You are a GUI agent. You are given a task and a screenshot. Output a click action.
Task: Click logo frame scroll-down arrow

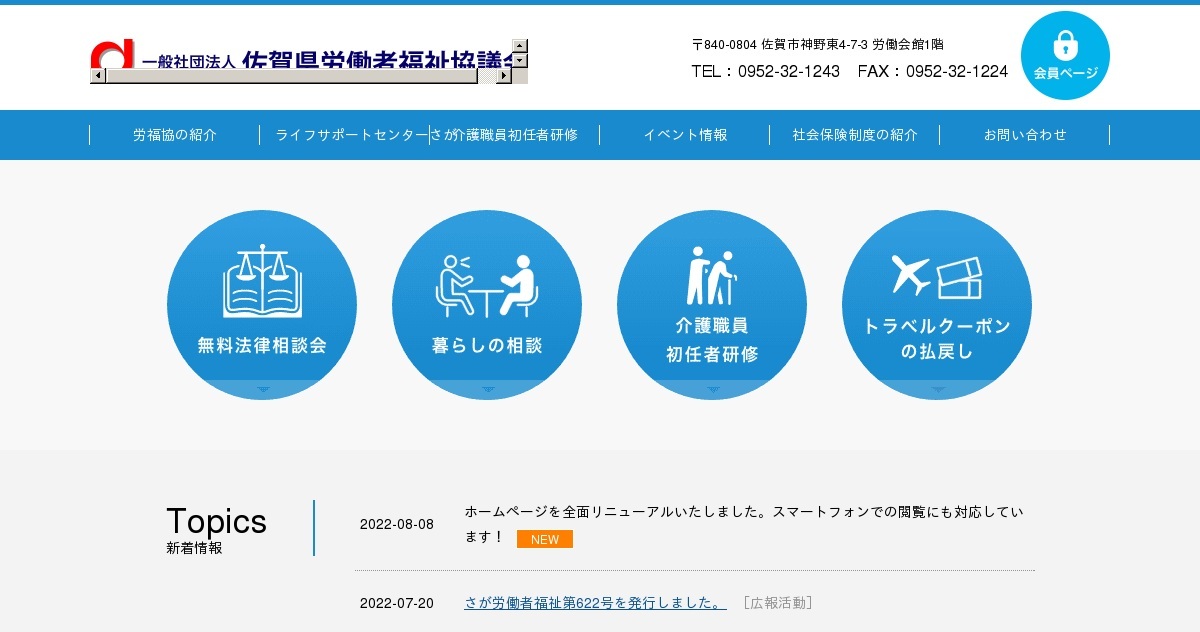[x=519, y=61]
